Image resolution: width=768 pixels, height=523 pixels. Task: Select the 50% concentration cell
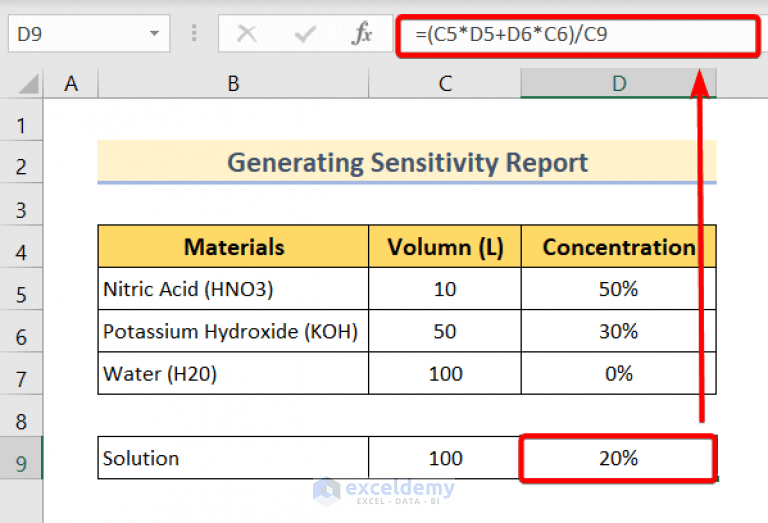point(619,288)
